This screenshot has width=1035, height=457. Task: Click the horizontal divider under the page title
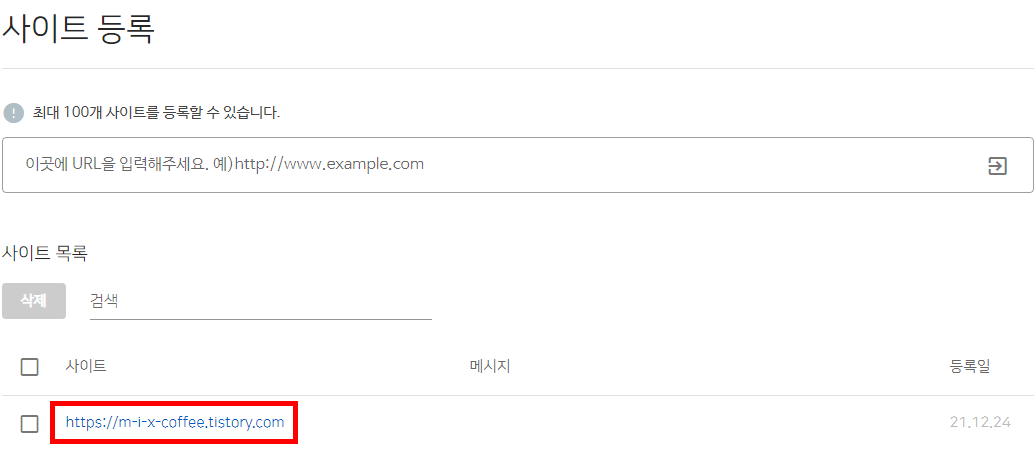518,68
